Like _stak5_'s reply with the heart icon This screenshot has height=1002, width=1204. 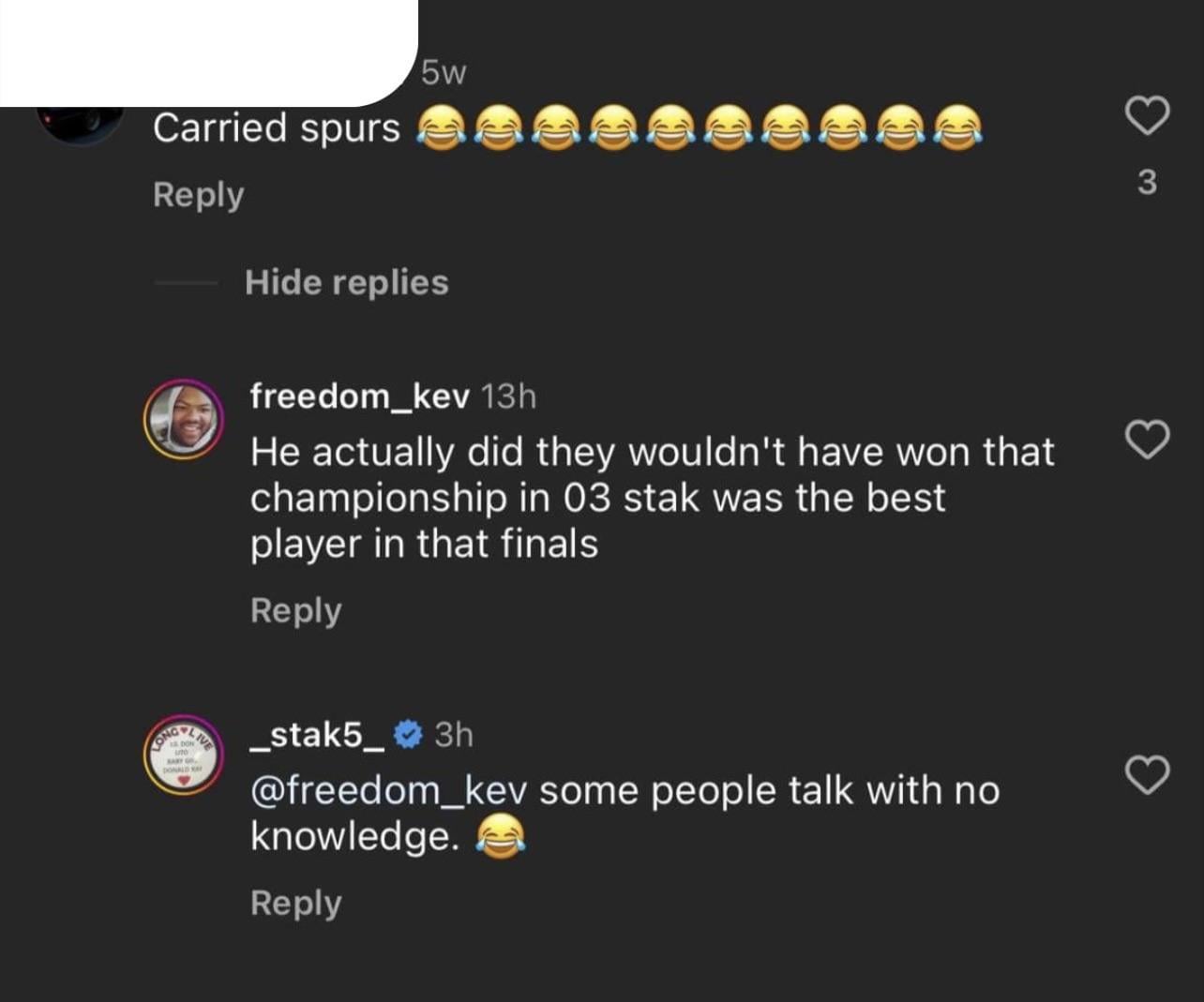pos(1147,774)
